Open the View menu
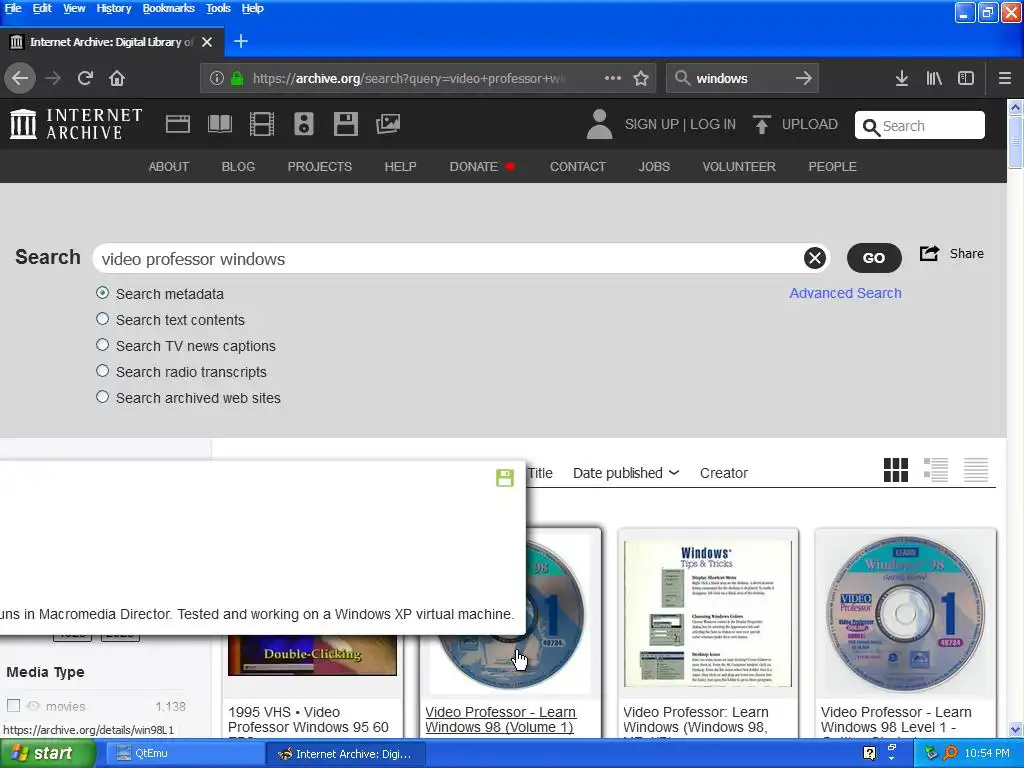The height and width of the screenshot is (768, 1024). tap(74, 8)
